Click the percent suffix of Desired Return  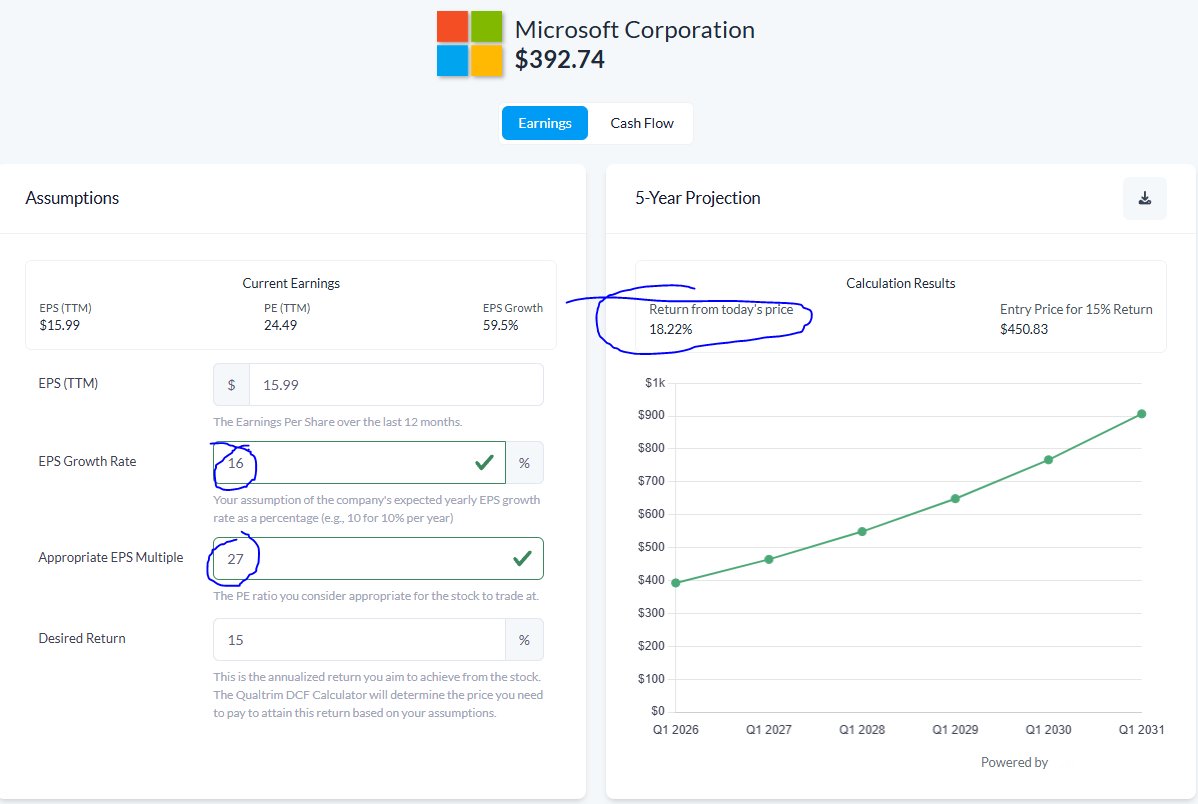tap(524, 640)
